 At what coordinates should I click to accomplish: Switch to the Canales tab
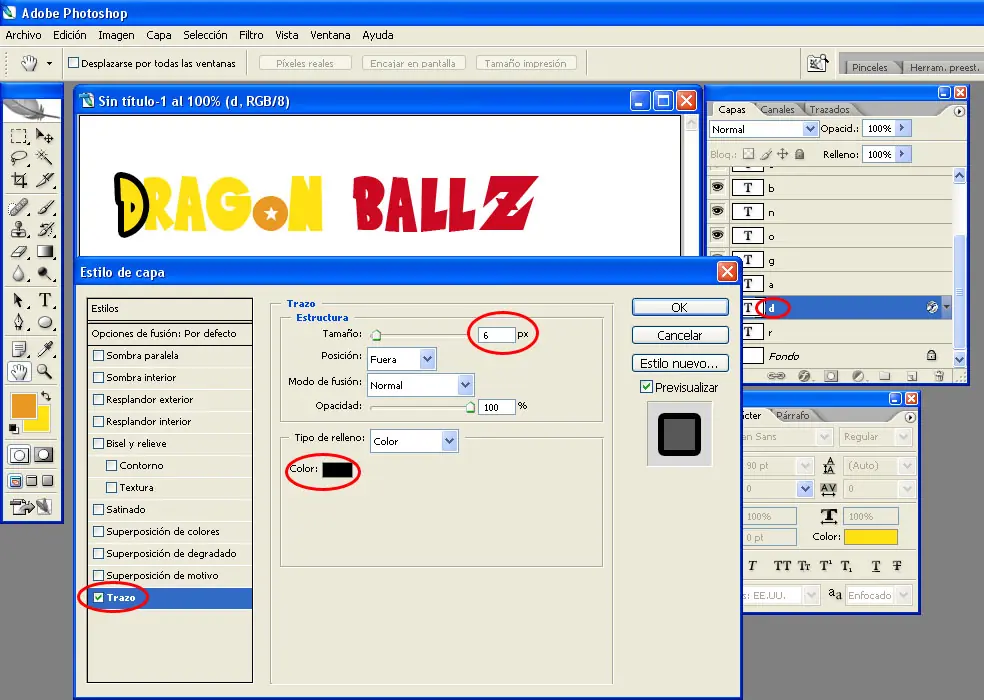pyautogui.click(x=778, y=110)
